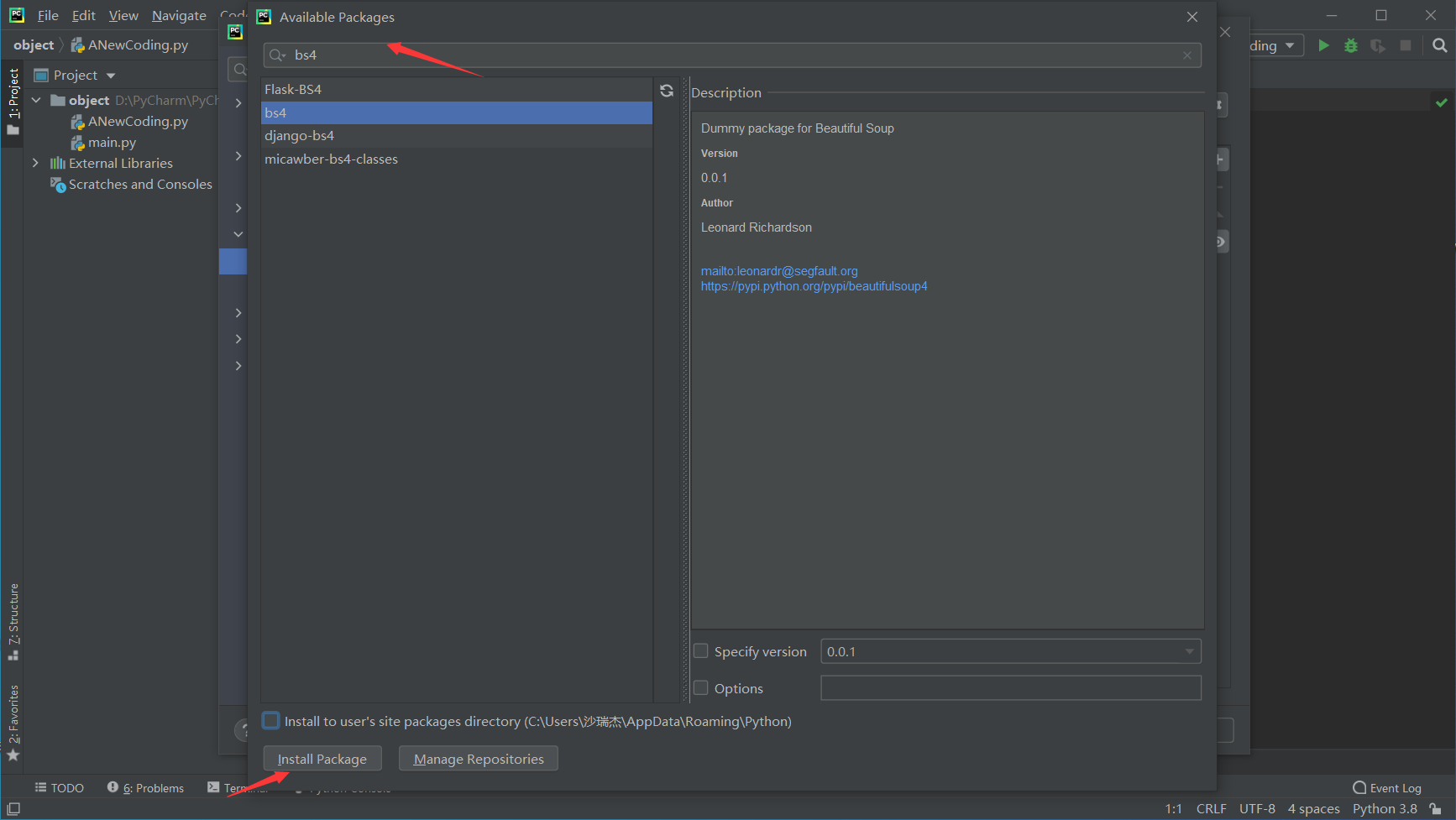Select micawber-bs4-classes package
Screen dimensions: 1456x820
pyautogui.click(x=457, y=159)
